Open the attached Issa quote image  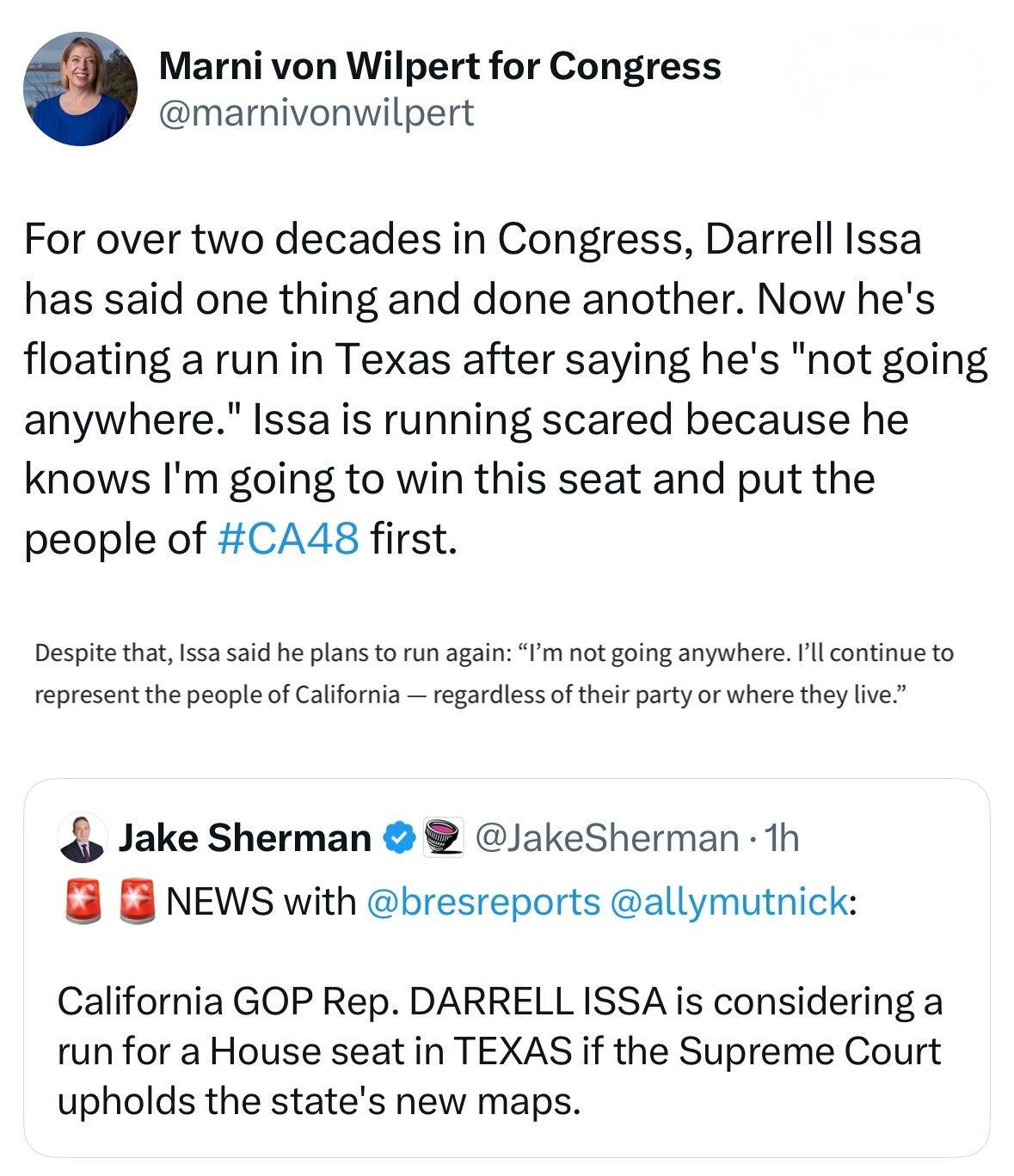pos(494,673)
